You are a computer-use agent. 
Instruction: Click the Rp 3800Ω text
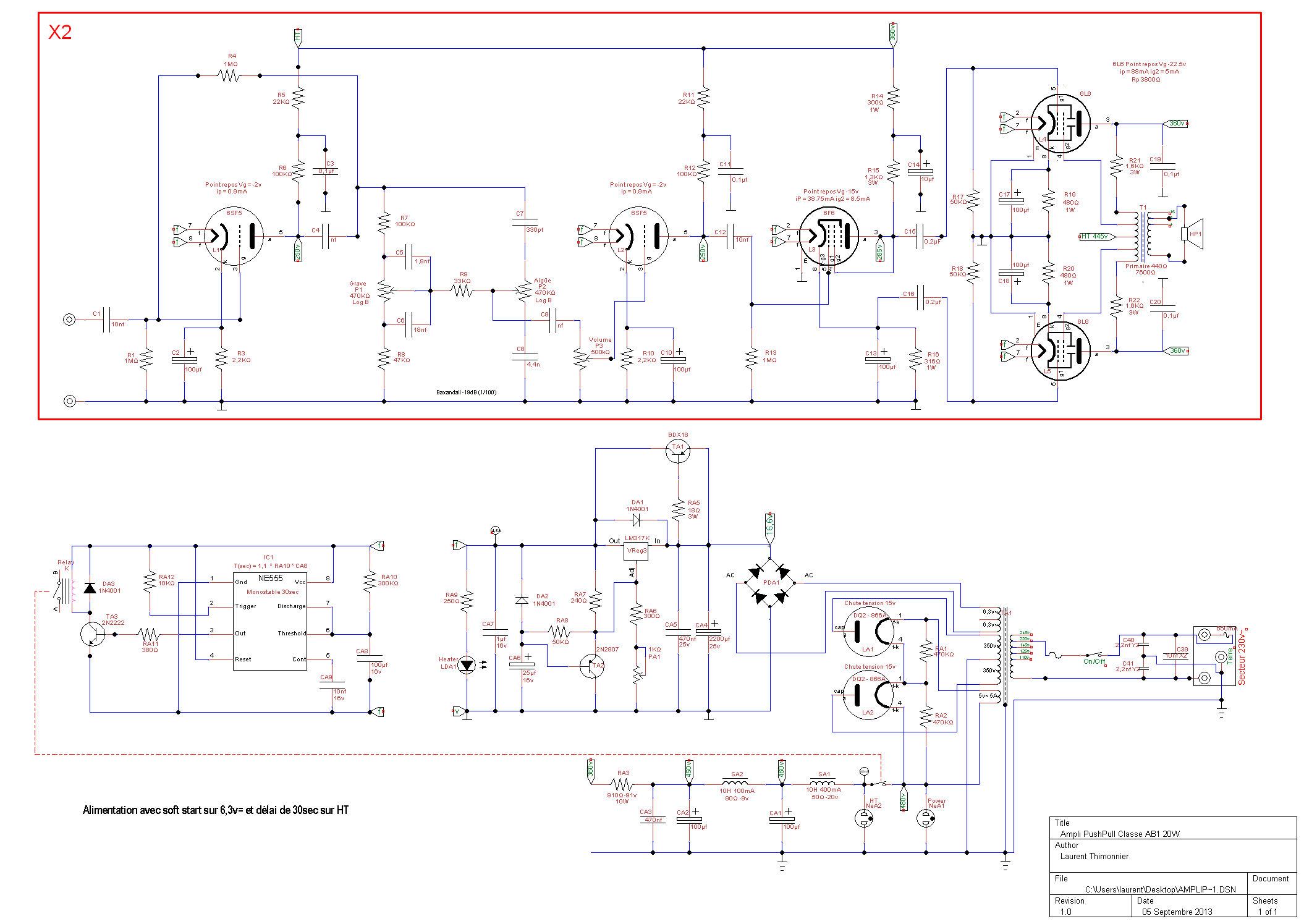(x=1145, y=80)
